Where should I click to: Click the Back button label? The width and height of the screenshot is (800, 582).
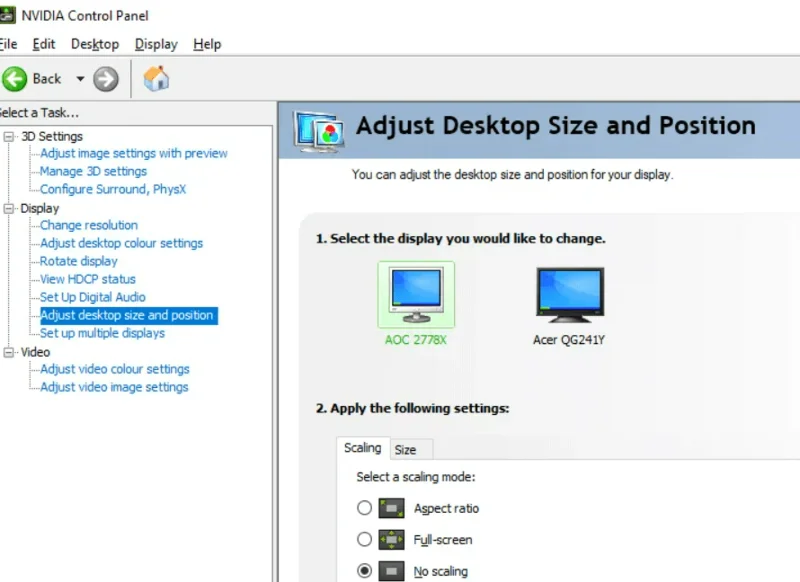click(x=47, y=79)
